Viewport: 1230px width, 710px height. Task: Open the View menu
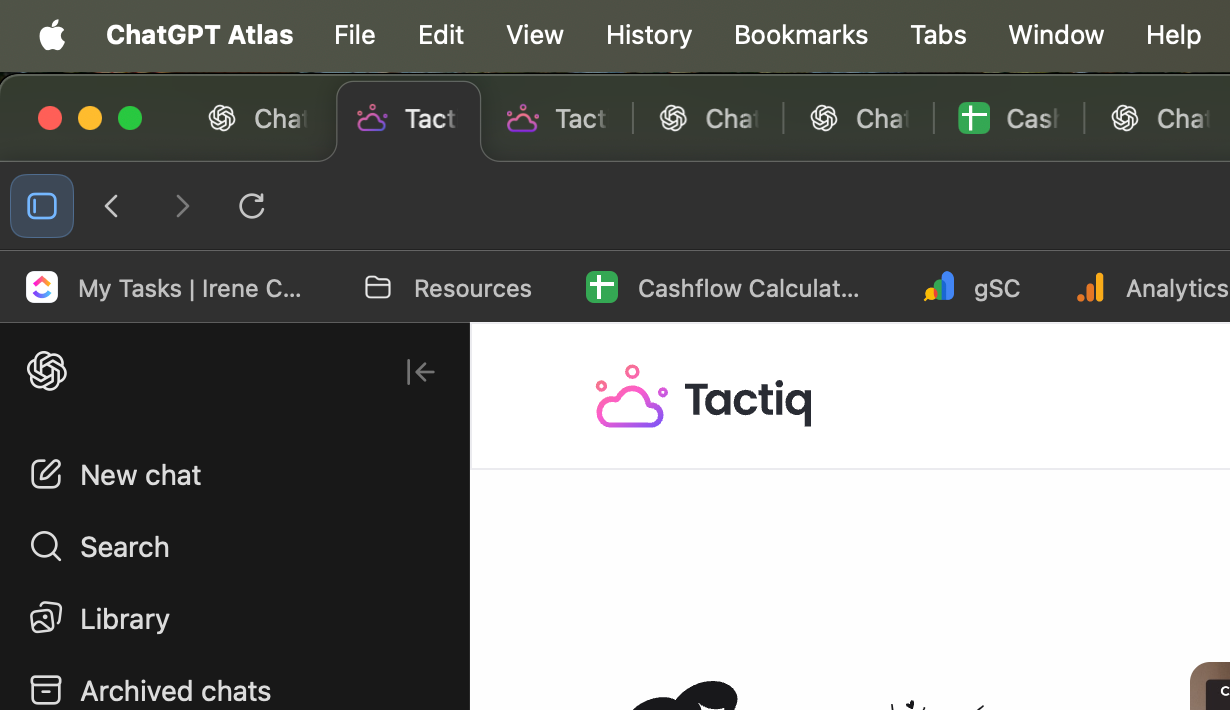(x=535, y=35)
